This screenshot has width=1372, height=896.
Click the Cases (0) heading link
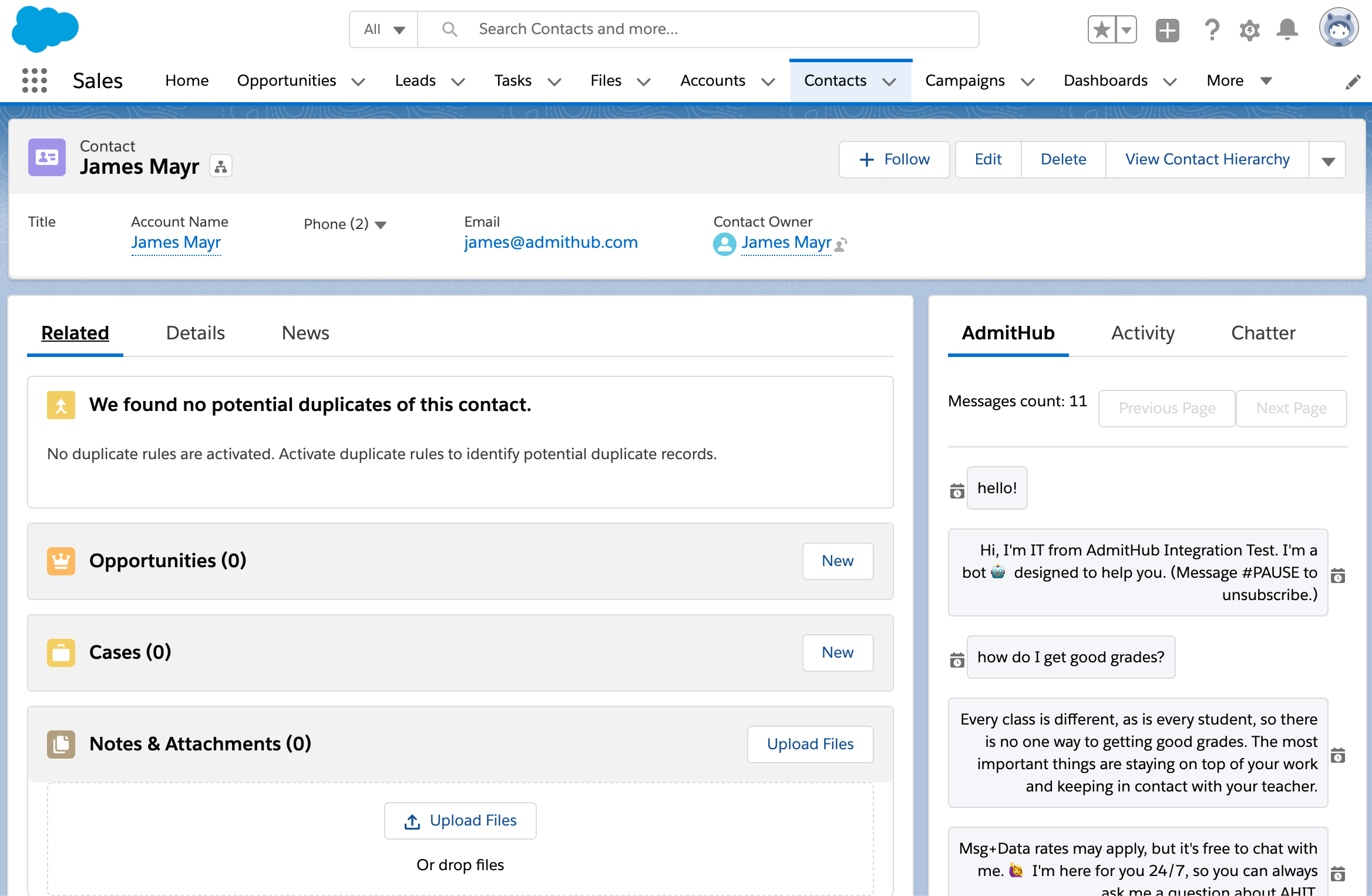(x=130, y=652)
